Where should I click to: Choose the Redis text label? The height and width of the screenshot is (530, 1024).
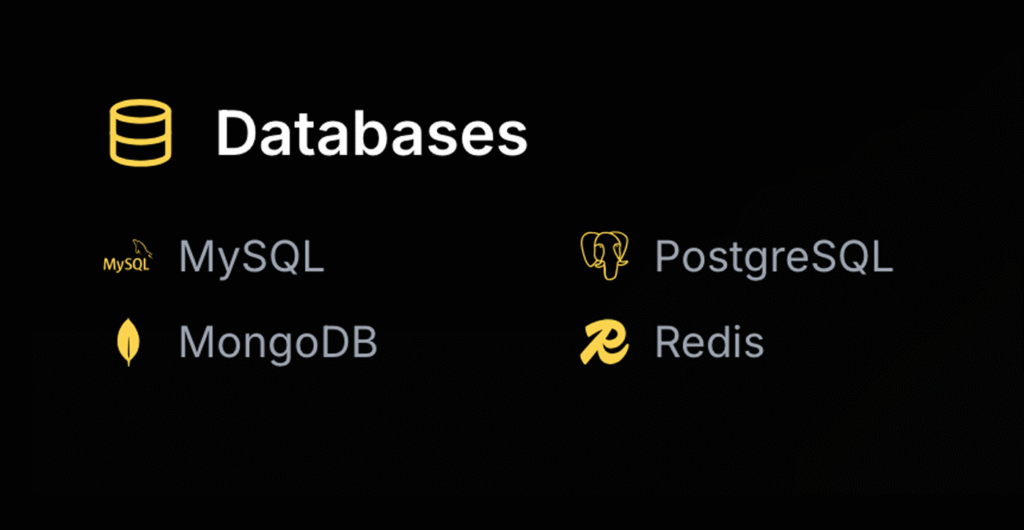pyautogui.click(x=709, y=343)
